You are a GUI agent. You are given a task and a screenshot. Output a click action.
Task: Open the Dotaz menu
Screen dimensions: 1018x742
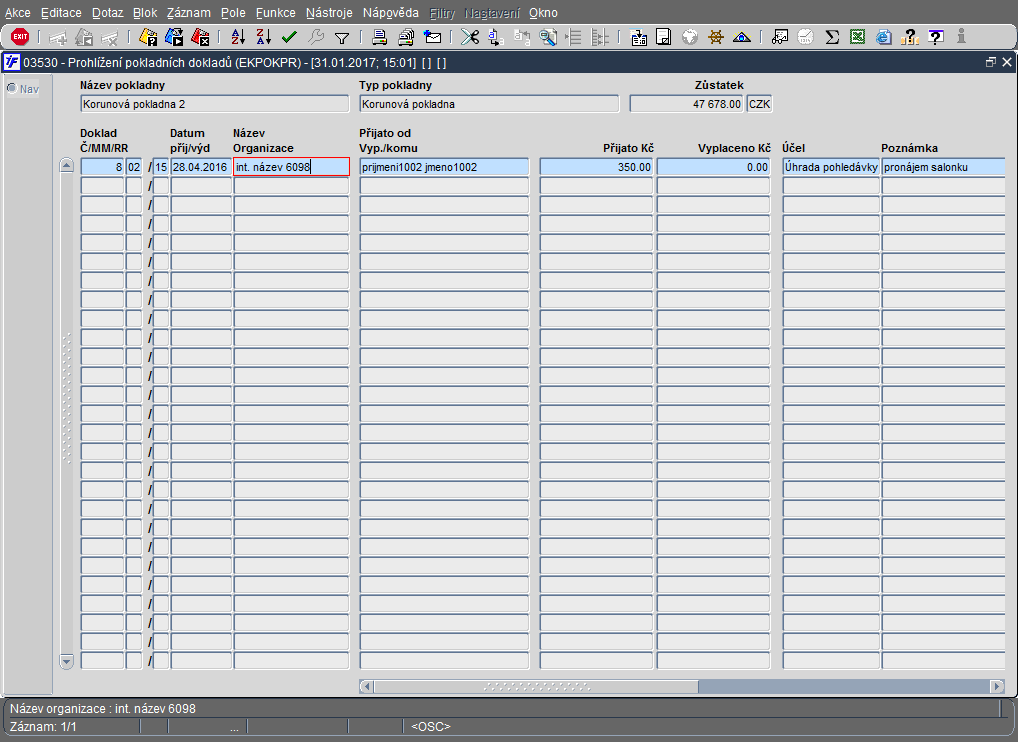(107, 13)
